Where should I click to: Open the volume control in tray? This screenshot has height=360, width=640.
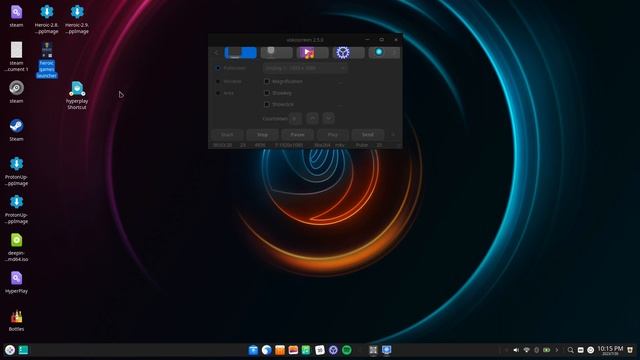click(516, 350)
